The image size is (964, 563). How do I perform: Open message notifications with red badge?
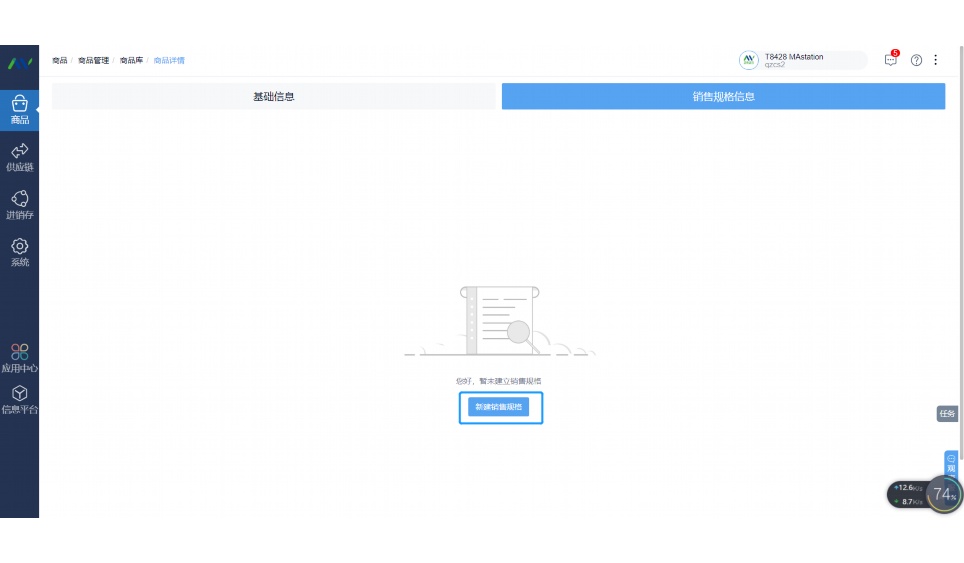[890, 60]
